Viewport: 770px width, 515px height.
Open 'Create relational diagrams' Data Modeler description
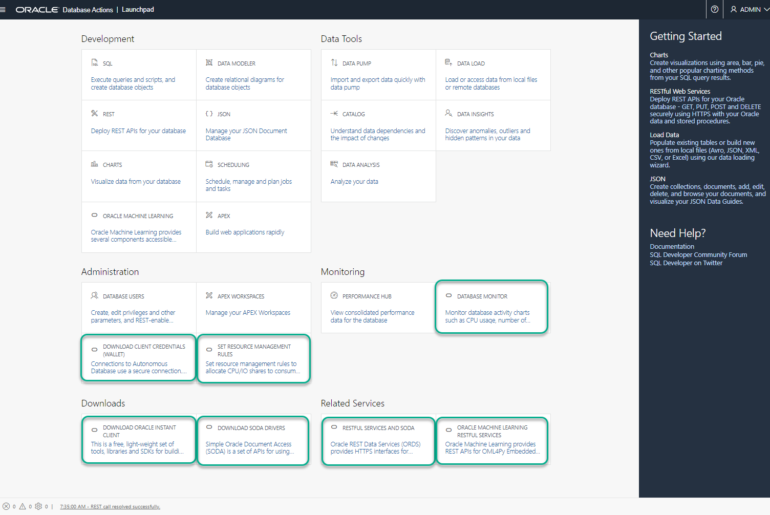[x=245, y=83]
